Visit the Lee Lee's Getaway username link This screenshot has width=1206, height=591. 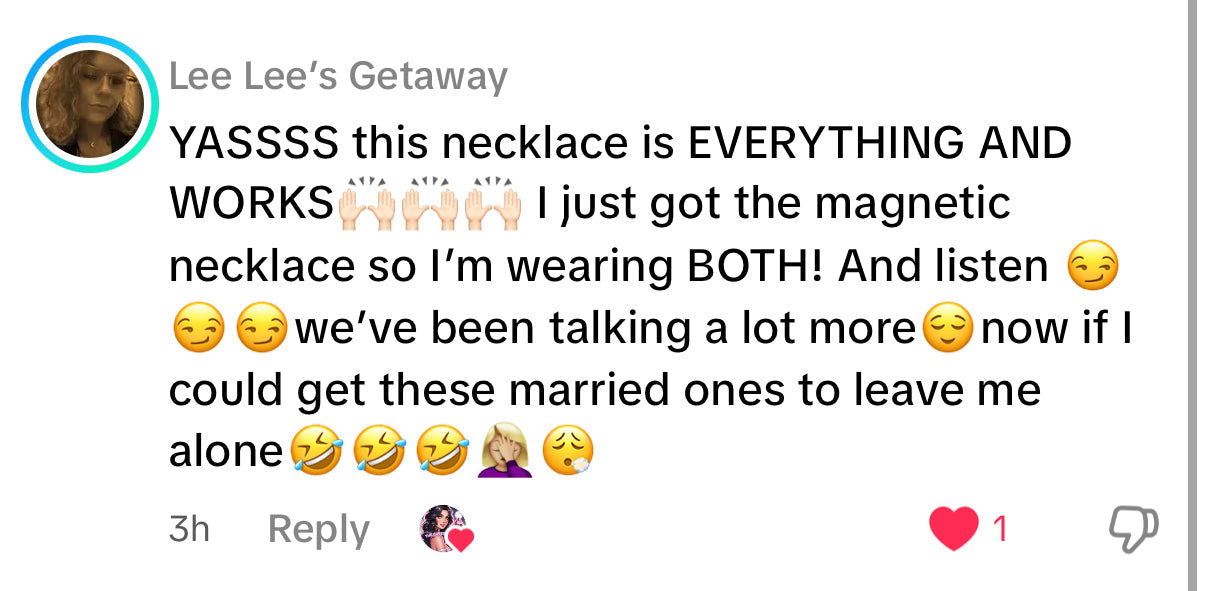[338, 77]
